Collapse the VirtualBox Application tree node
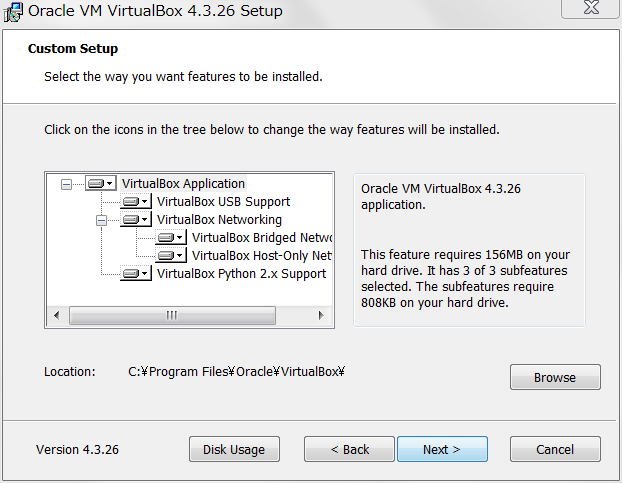The width and height of the screenshot is (622, 483). click(66, 184)
